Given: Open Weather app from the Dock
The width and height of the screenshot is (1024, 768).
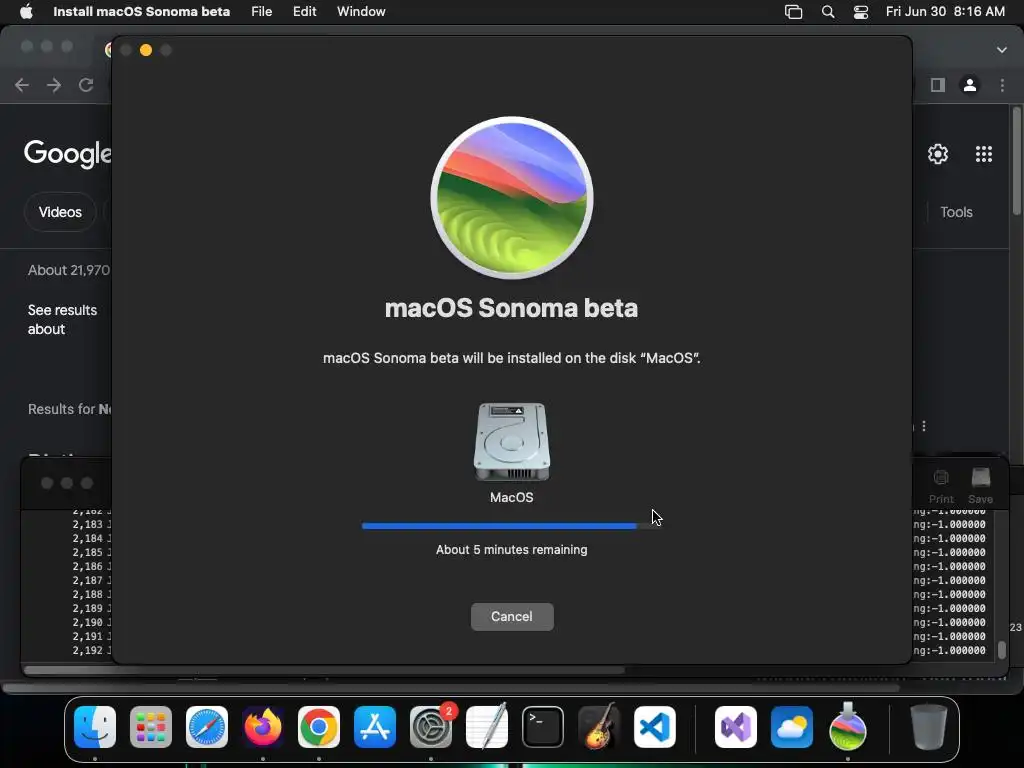Looking at the screenshot, I should [x=792, y=727].
